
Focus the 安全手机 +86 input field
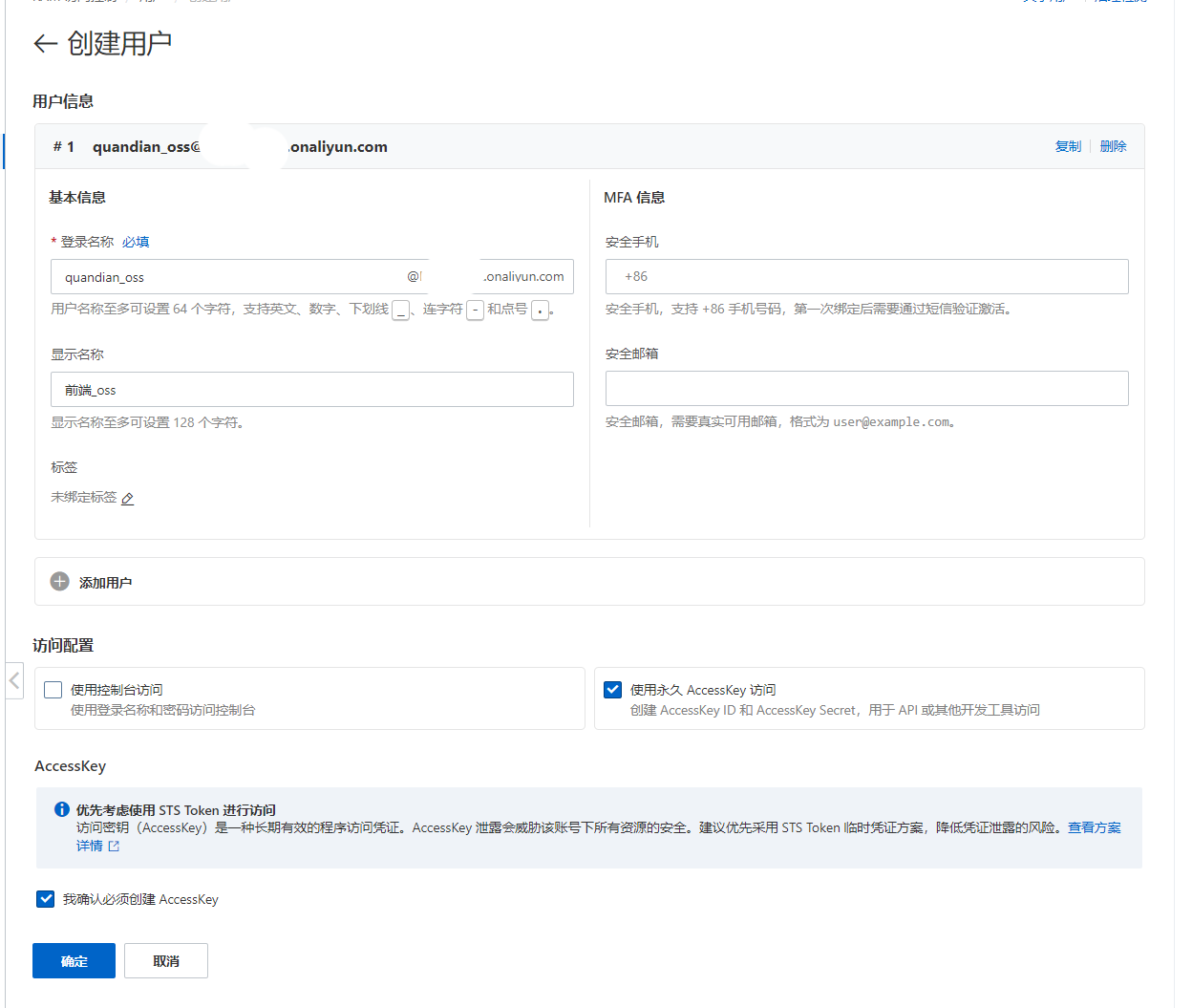867,276
